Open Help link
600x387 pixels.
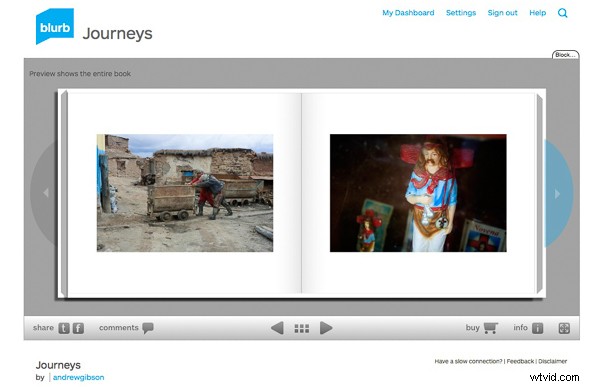[x=538, y=13]
